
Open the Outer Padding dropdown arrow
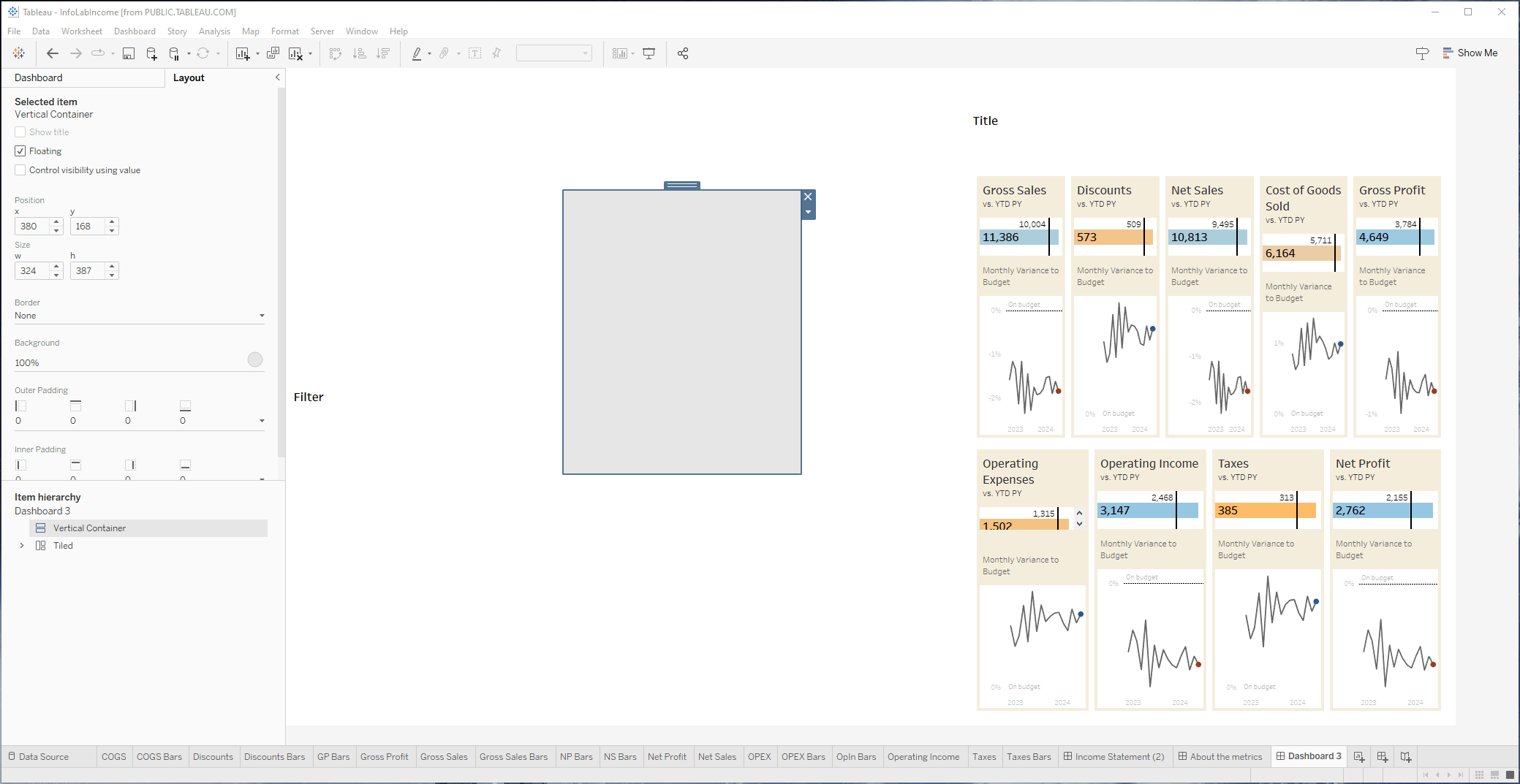262,421
